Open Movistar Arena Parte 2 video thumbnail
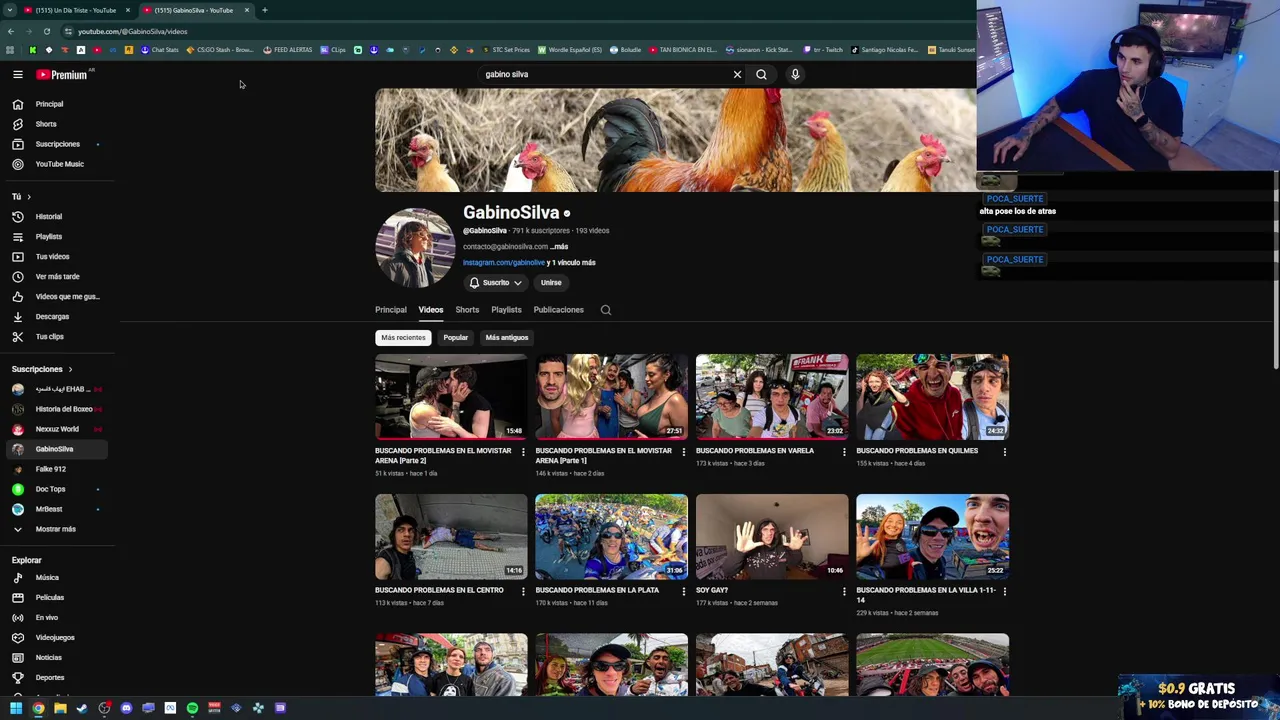This screenshot has width=1280, height=720. coord(451,397)
